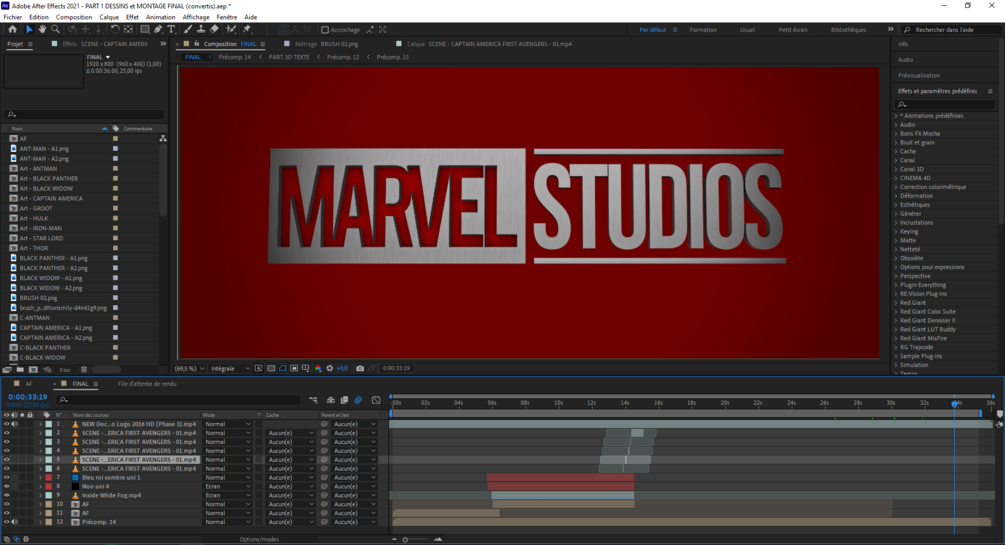Screen dimensions: 1005x545
Task: Select the Eraser tool
Action: tap(214, 29)
